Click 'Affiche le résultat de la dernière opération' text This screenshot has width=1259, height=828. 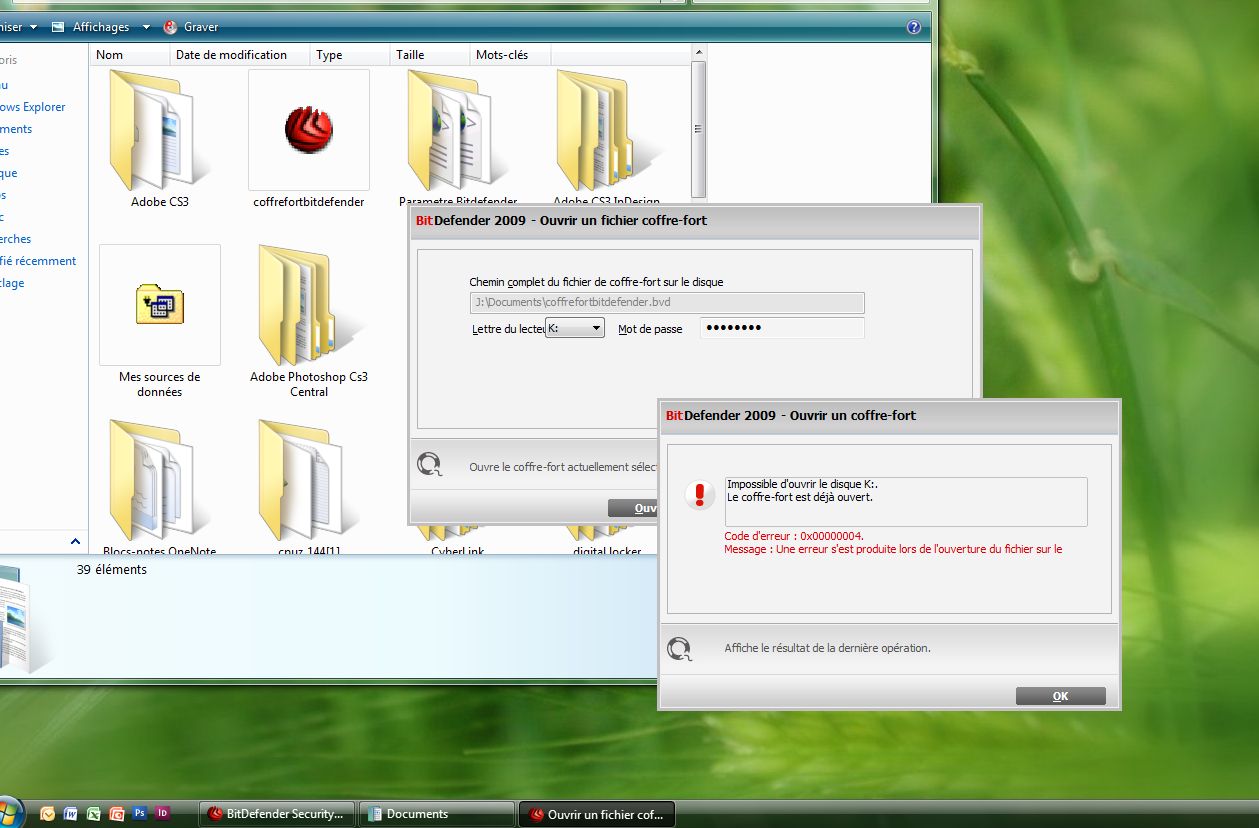coord(828,648)
